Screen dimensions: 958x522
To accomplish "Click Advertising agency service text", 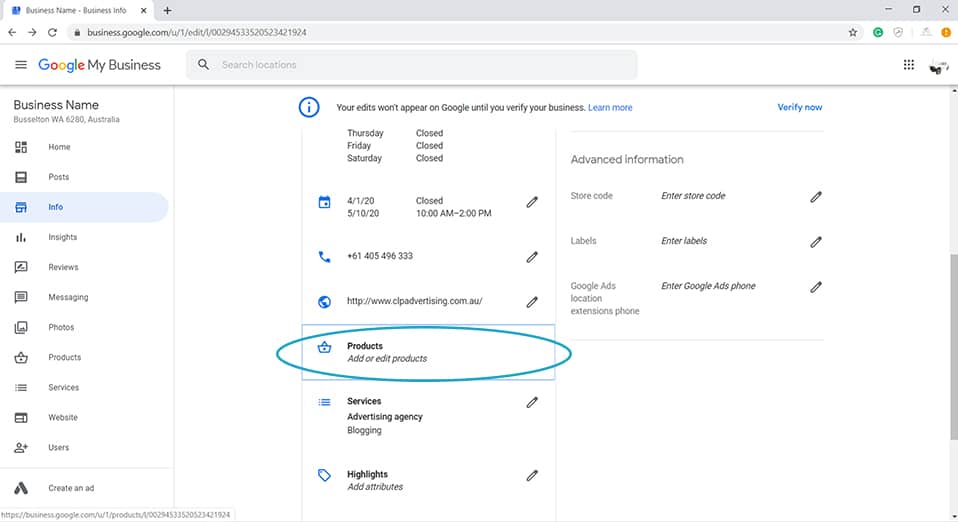I will tap(385, 417).
